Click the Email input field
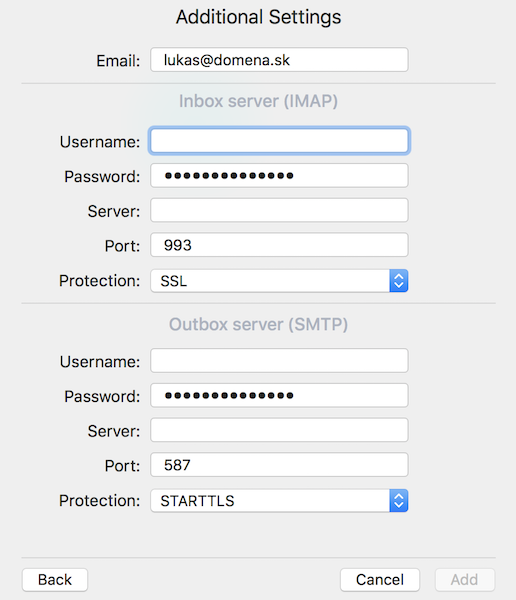Image resolution: width=516 pixels, height=600 pixels. click(x=279, y=60)
